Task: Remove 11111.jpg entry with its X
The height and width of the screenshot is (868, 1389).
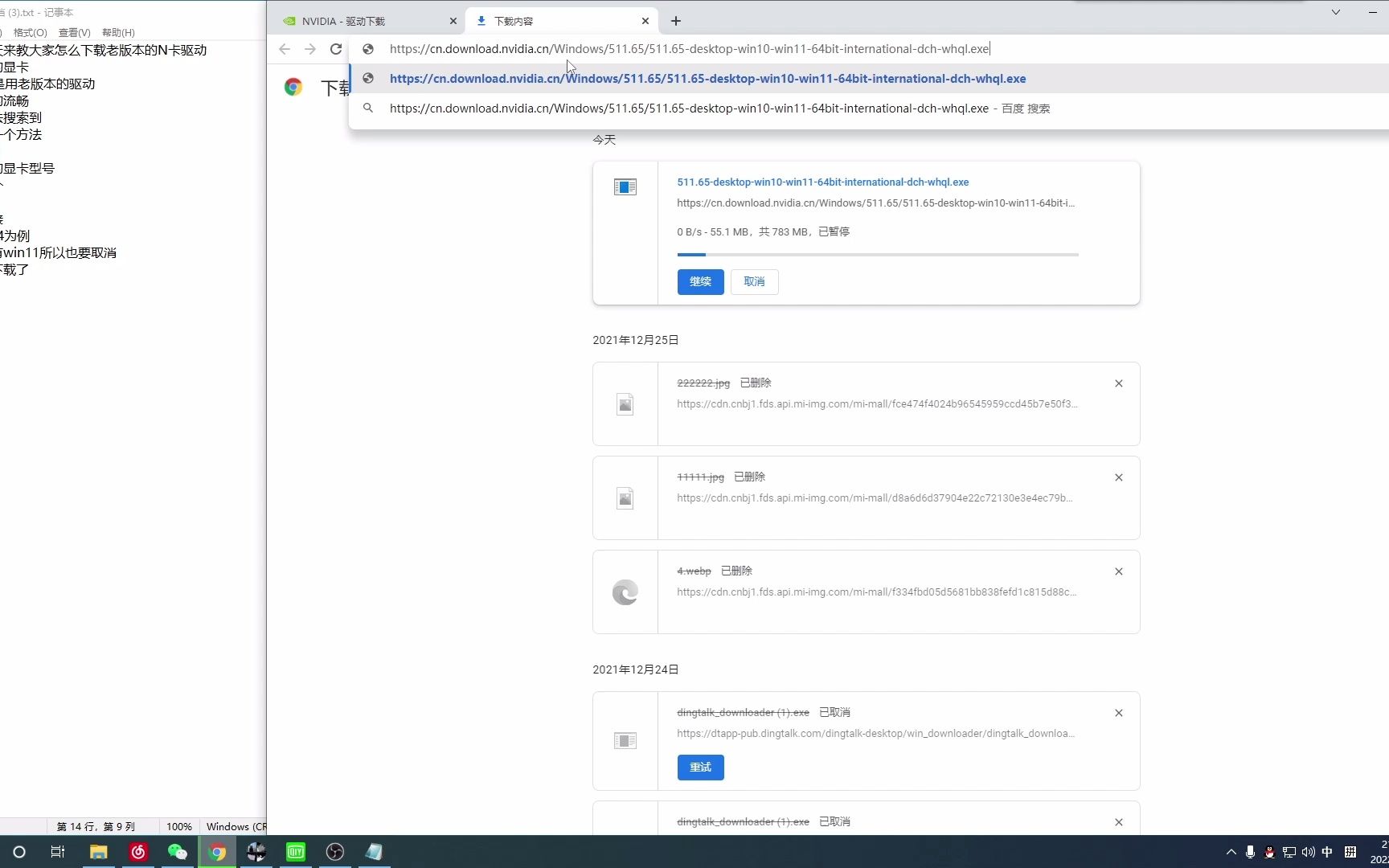Action: point(1118,477)
